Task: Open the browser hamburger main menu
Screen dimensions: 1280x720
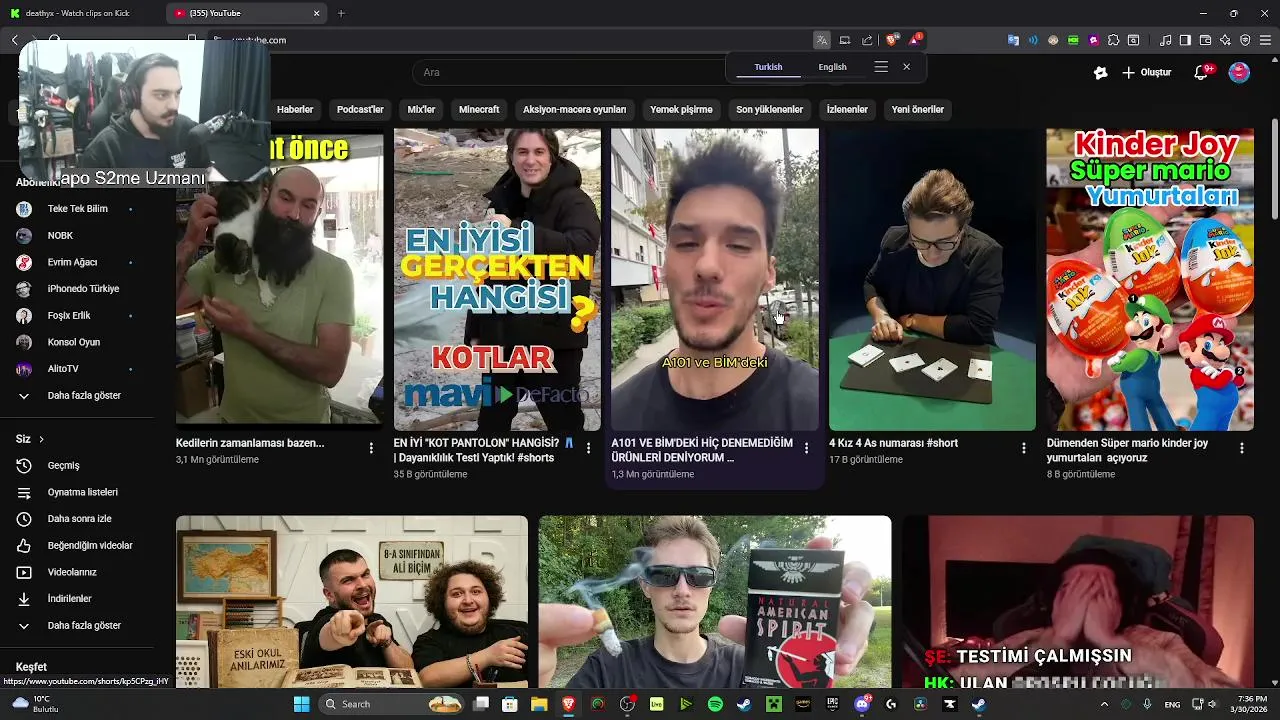Action: pos(1265,40)
